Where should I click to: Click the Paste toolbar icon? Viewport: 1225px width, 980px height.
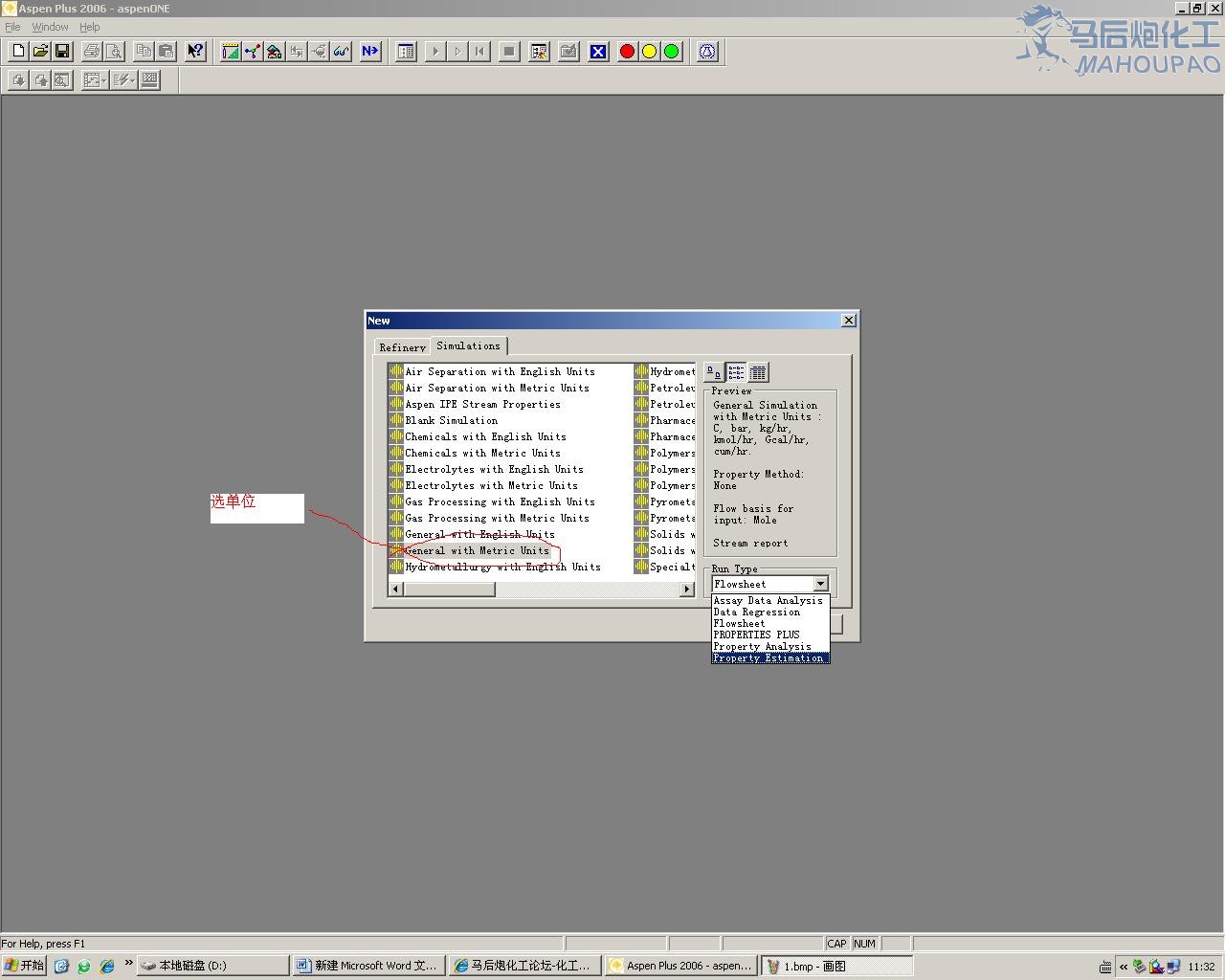tap(166, 52)
